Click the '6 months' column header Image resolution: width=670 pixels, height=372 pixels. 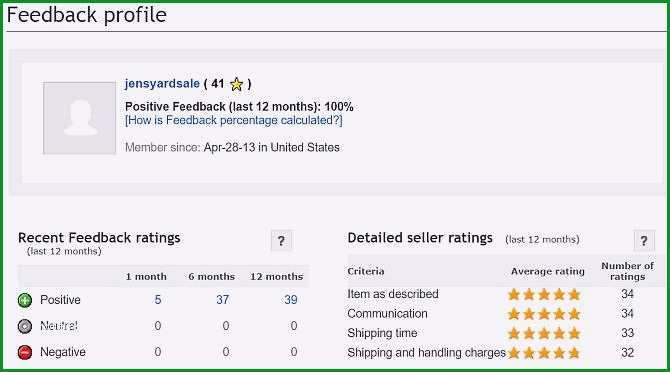(212, 277)
